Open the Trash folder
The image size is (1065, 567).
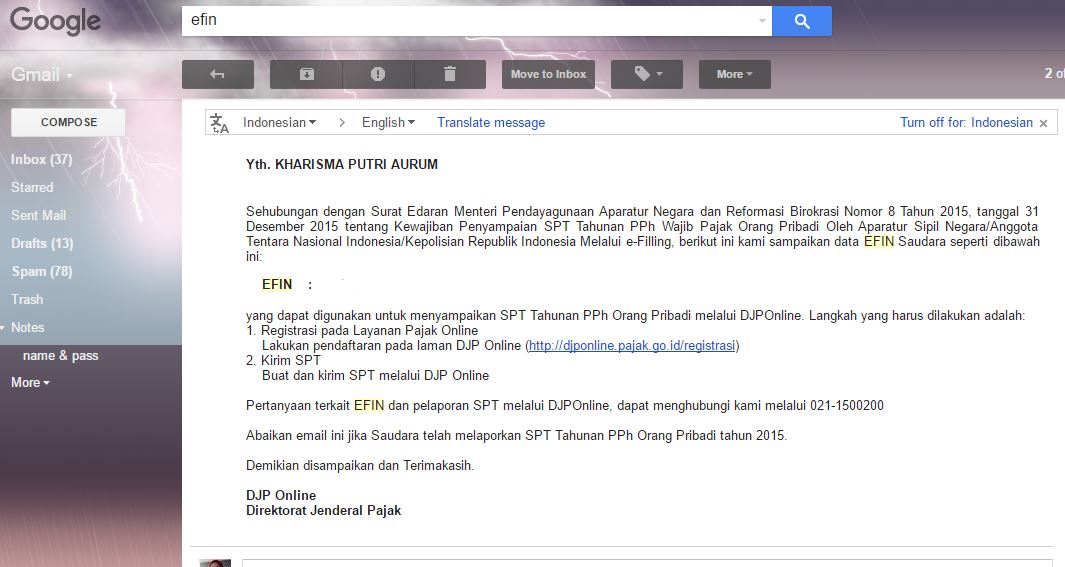(x=27, y=299)
